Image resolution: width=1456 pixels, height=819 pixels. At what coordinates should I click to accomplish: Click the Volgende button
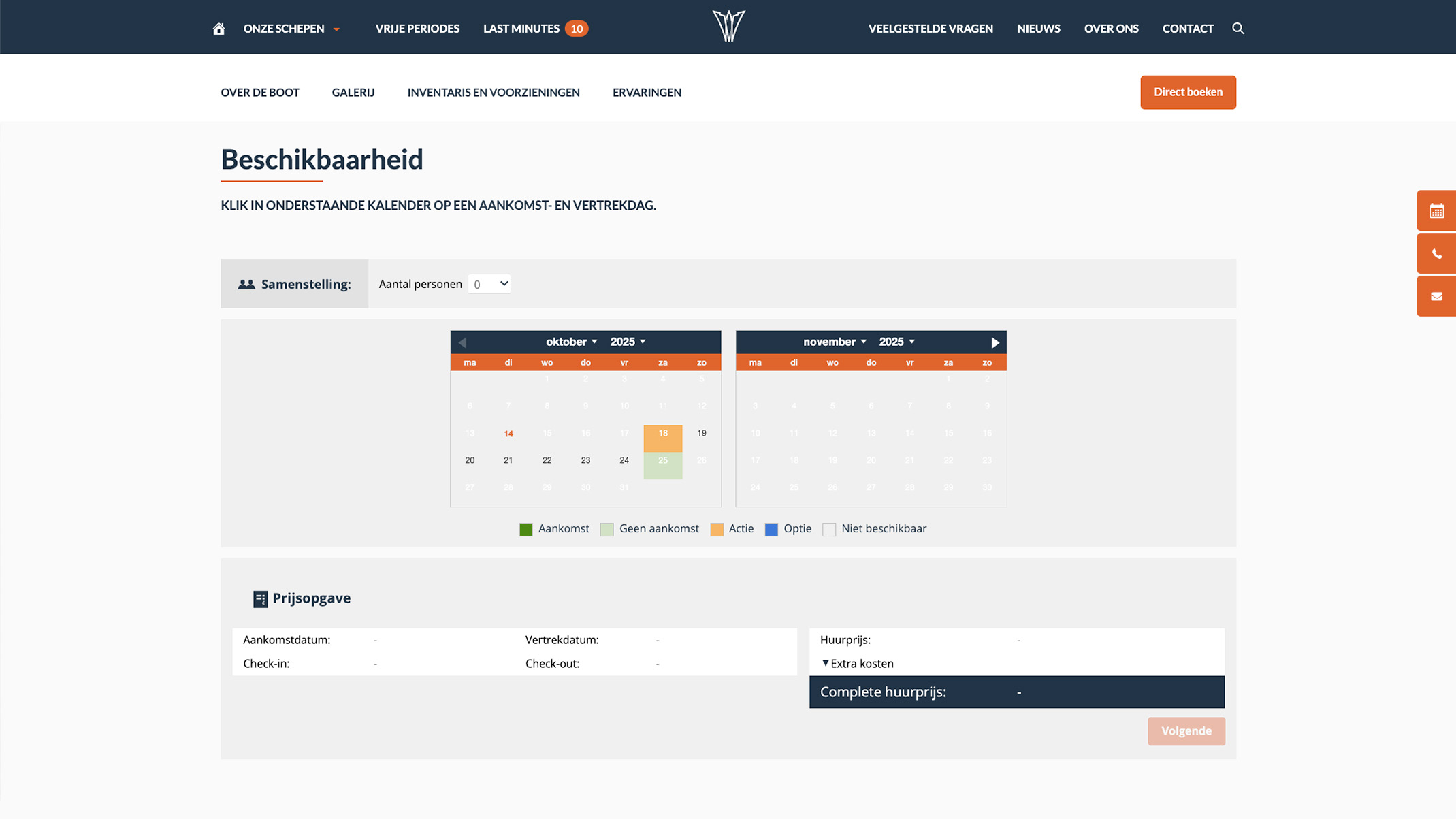click(1186, 730)
